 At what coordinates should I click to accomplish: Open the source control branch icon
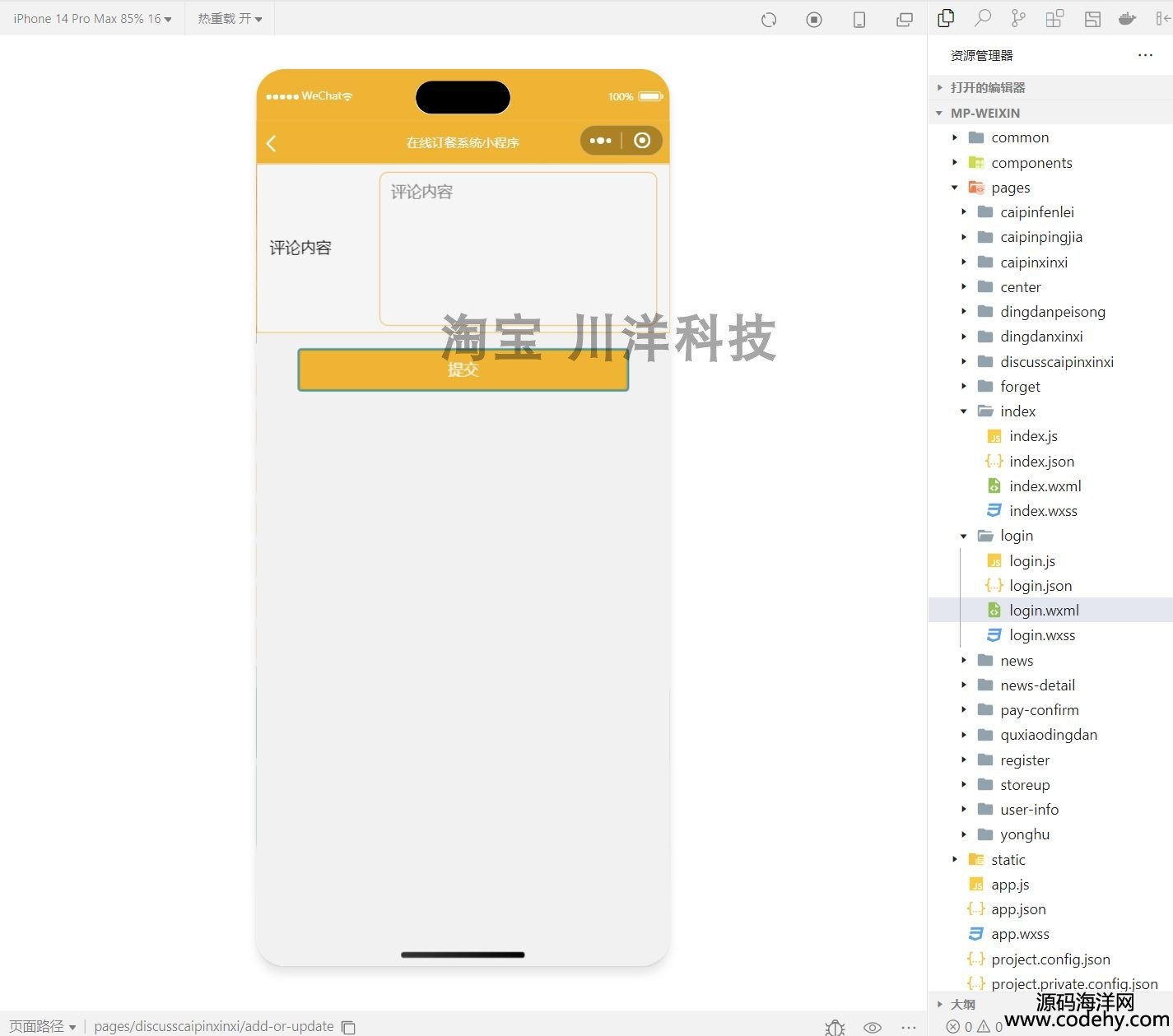(1018, 18)
